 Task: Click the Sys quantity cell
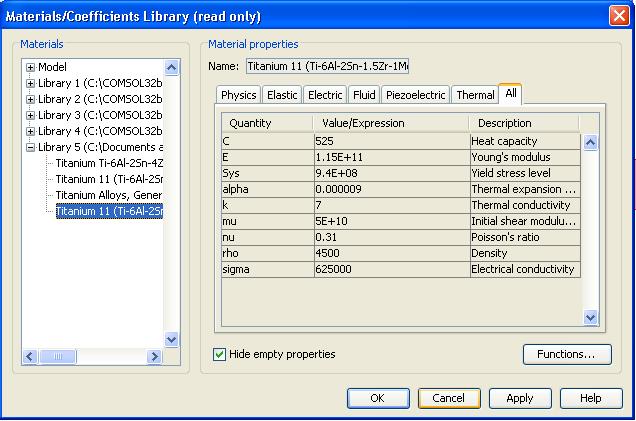[x=268, y=174]
